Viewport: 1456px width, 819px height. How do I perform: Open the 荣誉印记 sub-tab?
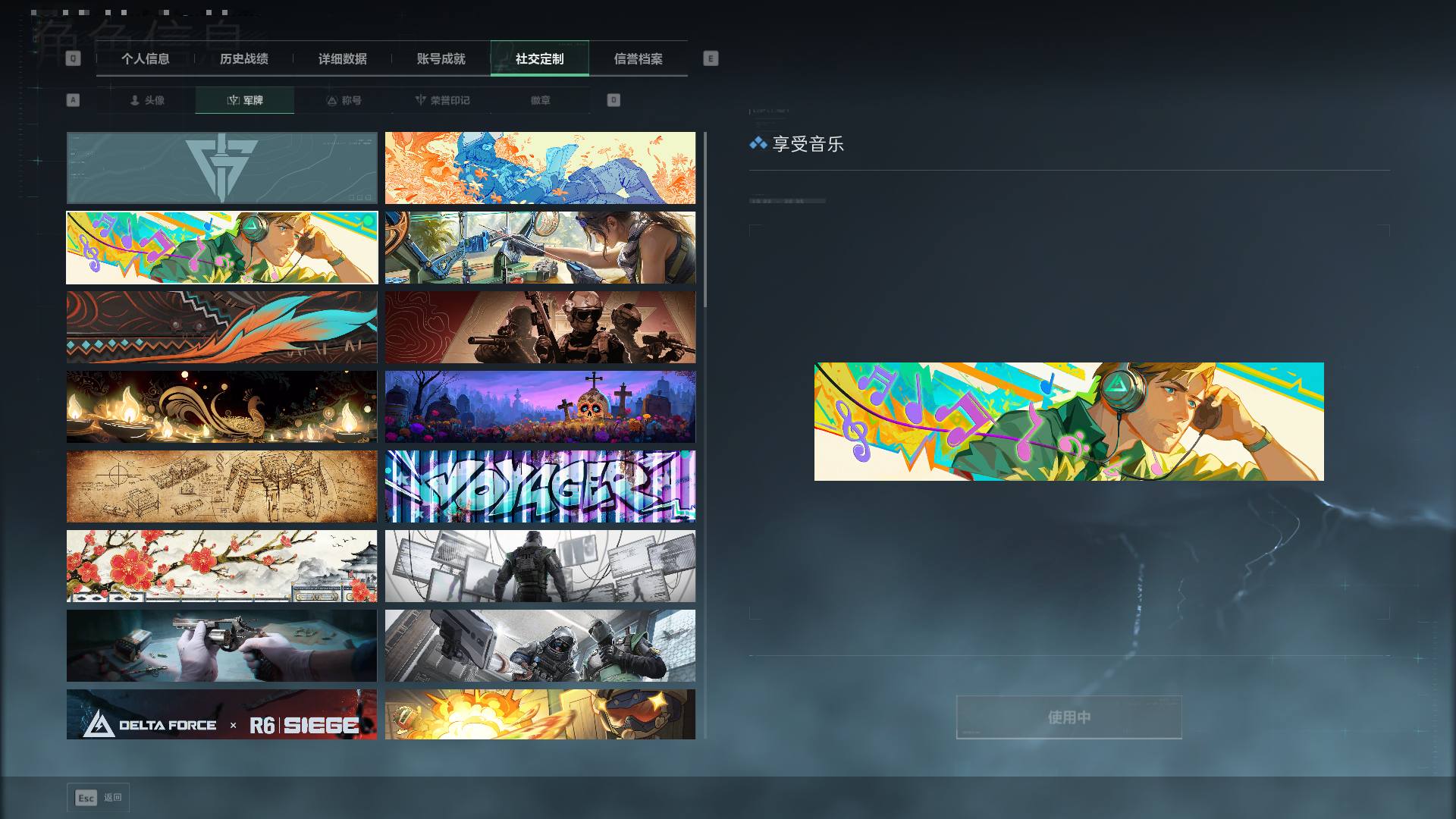pyautogui.click(x=442, y=100)
